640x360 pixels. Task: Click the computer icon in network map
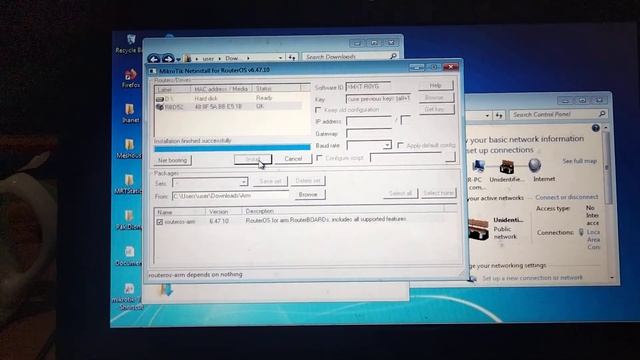pyautogui.click(x=478, y=167)
